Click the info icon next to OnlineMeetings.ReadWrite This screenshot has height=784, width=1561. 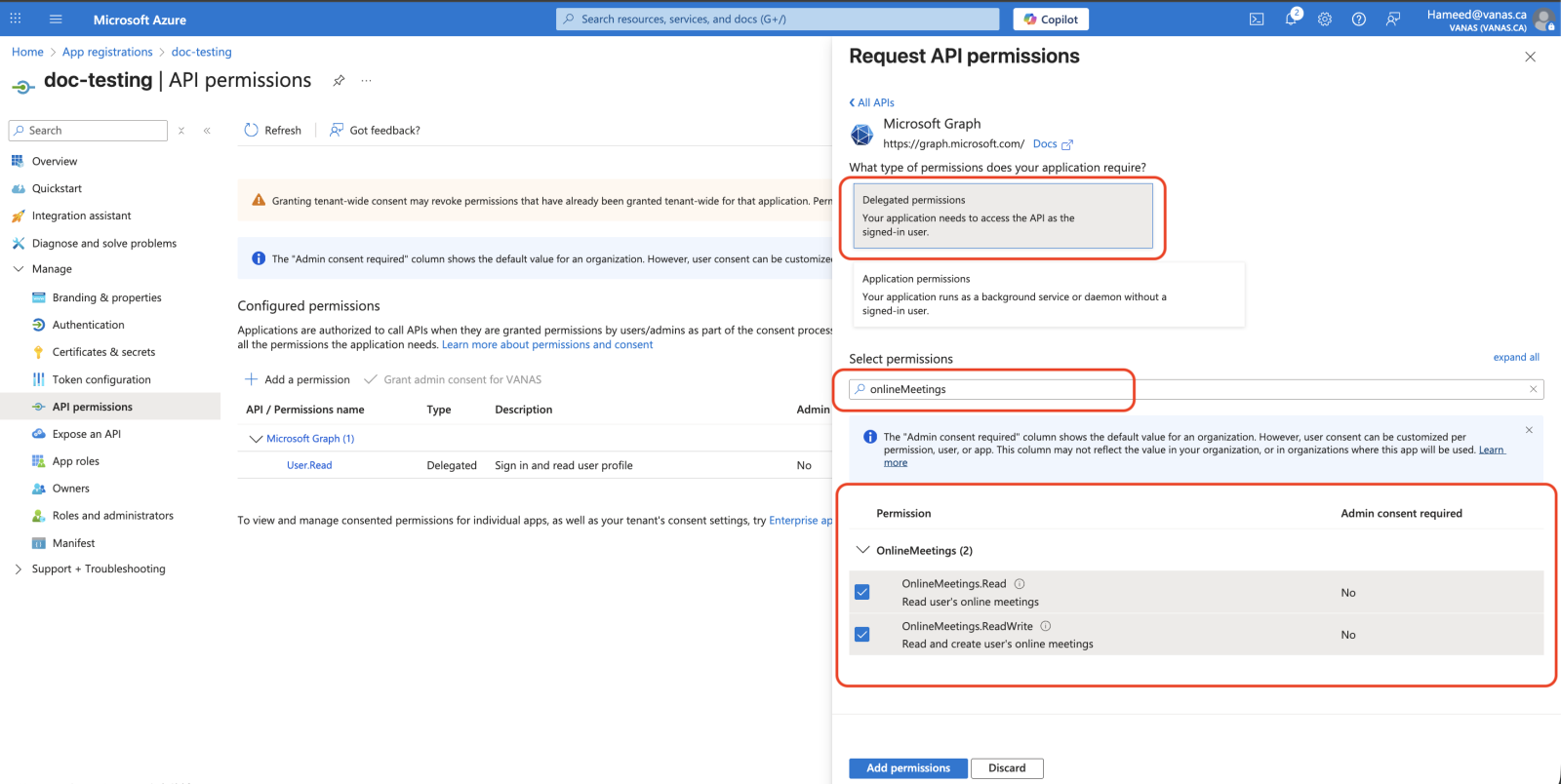click(x=1046, y=626)
